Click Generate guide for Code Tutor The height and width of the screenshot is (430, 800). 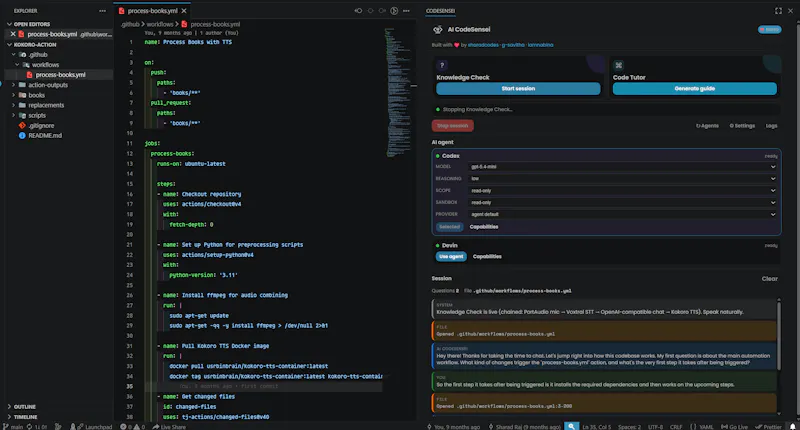(x=694, y=89)
